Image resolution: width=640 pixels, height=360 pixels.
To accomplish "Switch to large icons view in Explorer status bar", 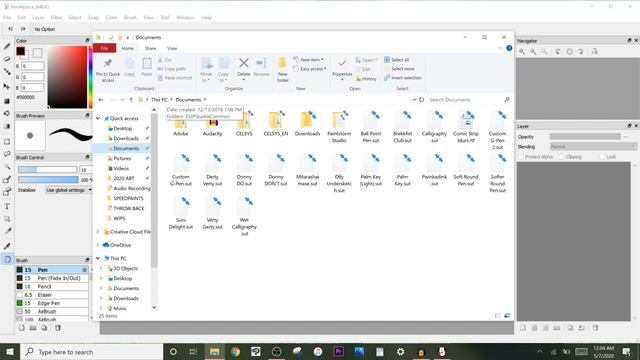I will (x=507, y=316).
